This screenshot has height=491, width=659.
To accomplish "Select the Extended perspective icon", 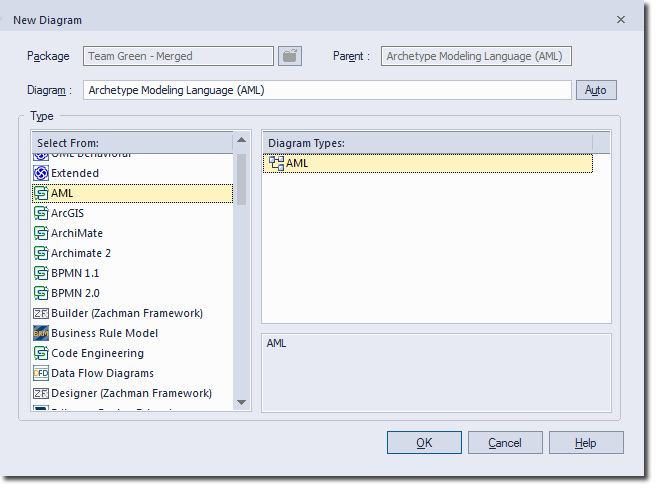I will point(41,173).
